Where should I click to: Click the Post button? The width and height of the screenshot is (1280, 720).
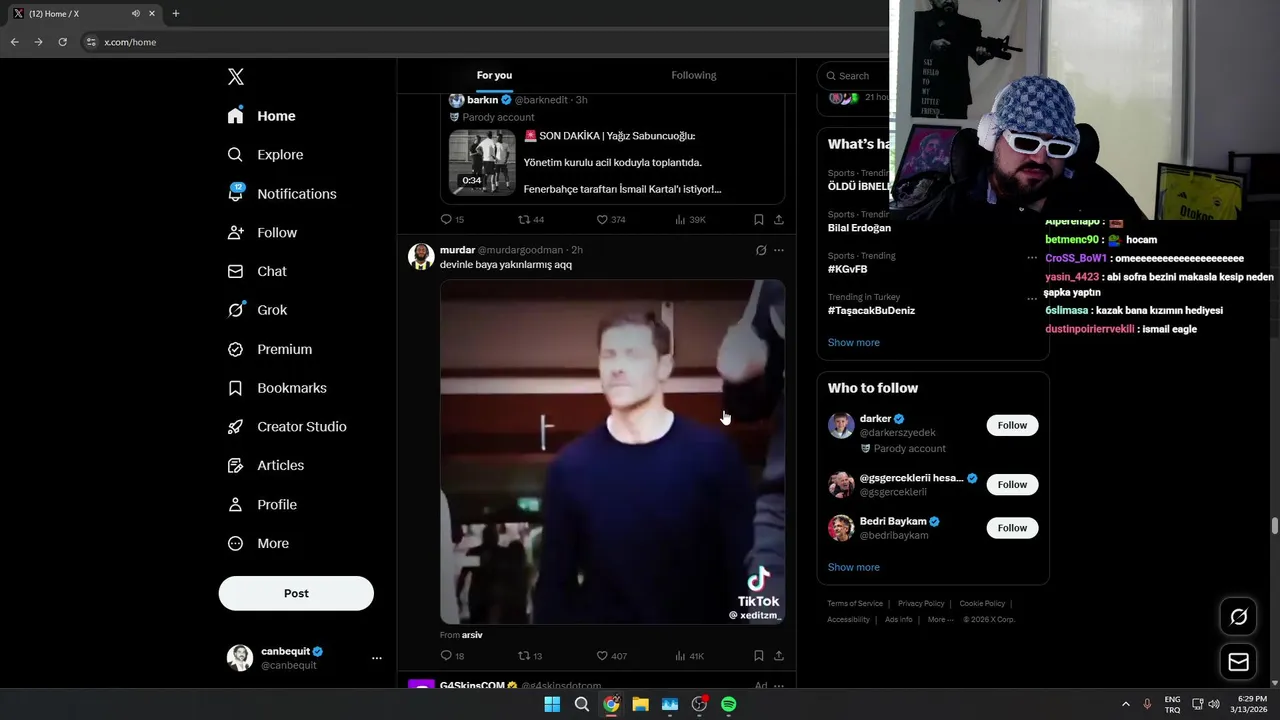[296, 593]
